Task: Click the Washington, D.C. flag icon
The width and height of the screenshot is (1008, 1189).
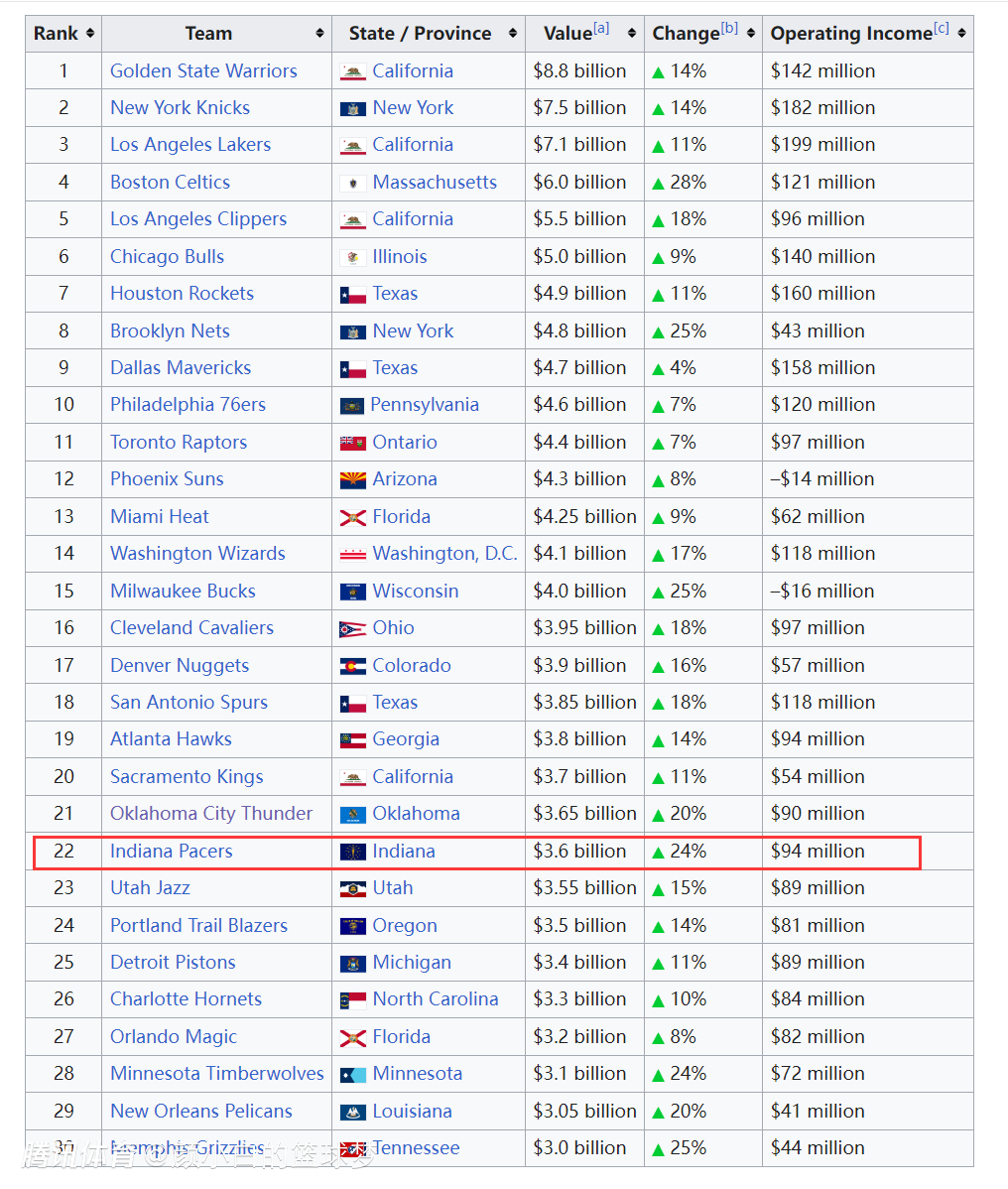Action: 353,555
